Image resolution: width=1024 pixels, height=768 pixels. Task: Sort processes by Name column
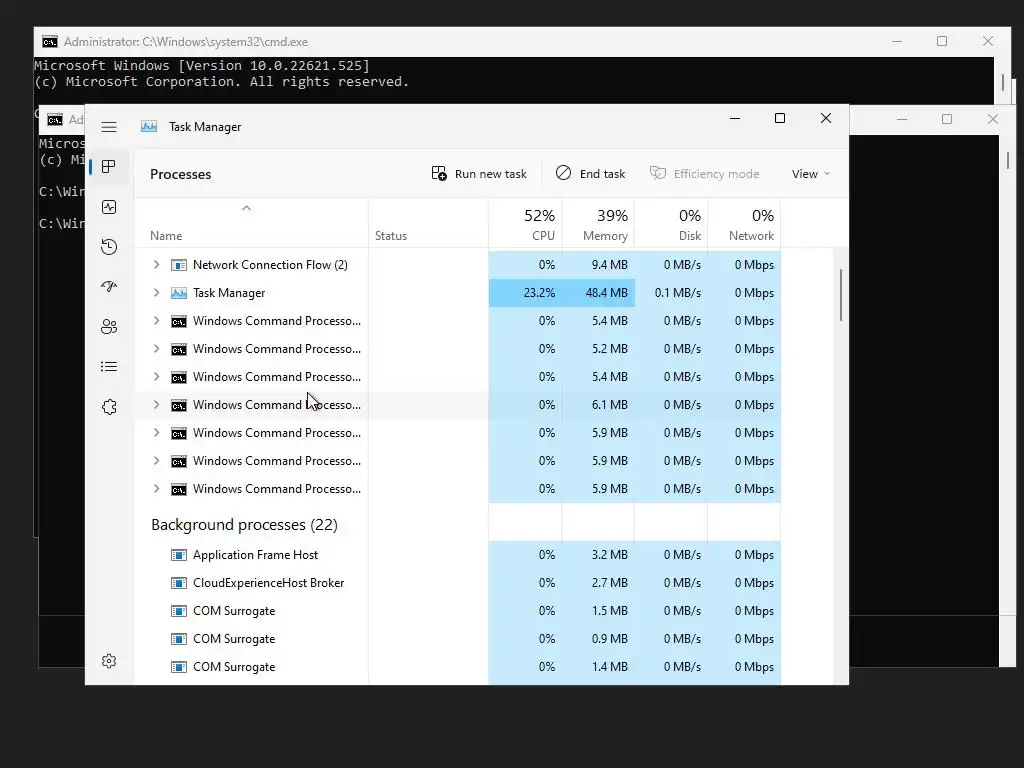(251, 224)
